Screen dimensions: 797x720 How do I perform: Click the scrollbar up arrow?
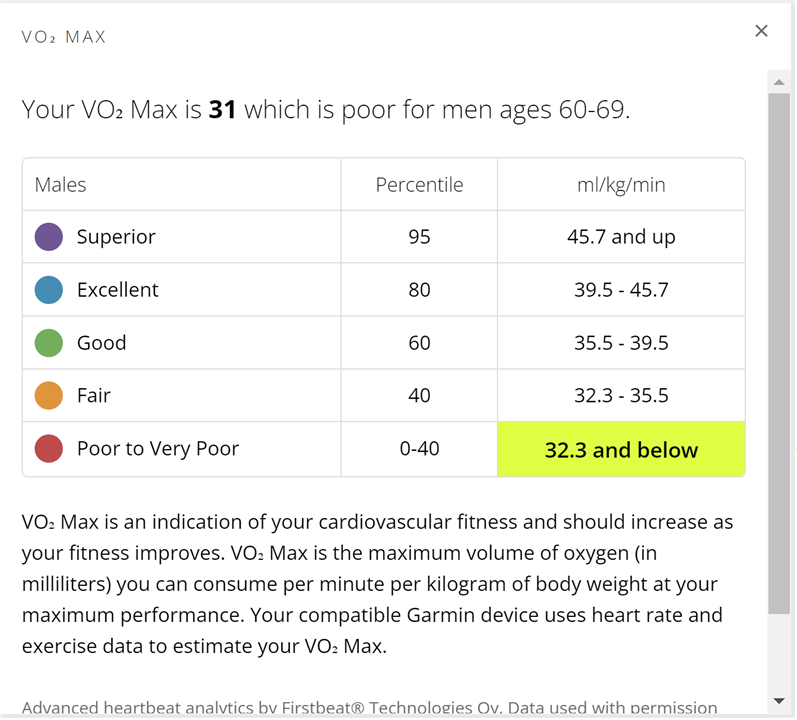tap(779, 82)
